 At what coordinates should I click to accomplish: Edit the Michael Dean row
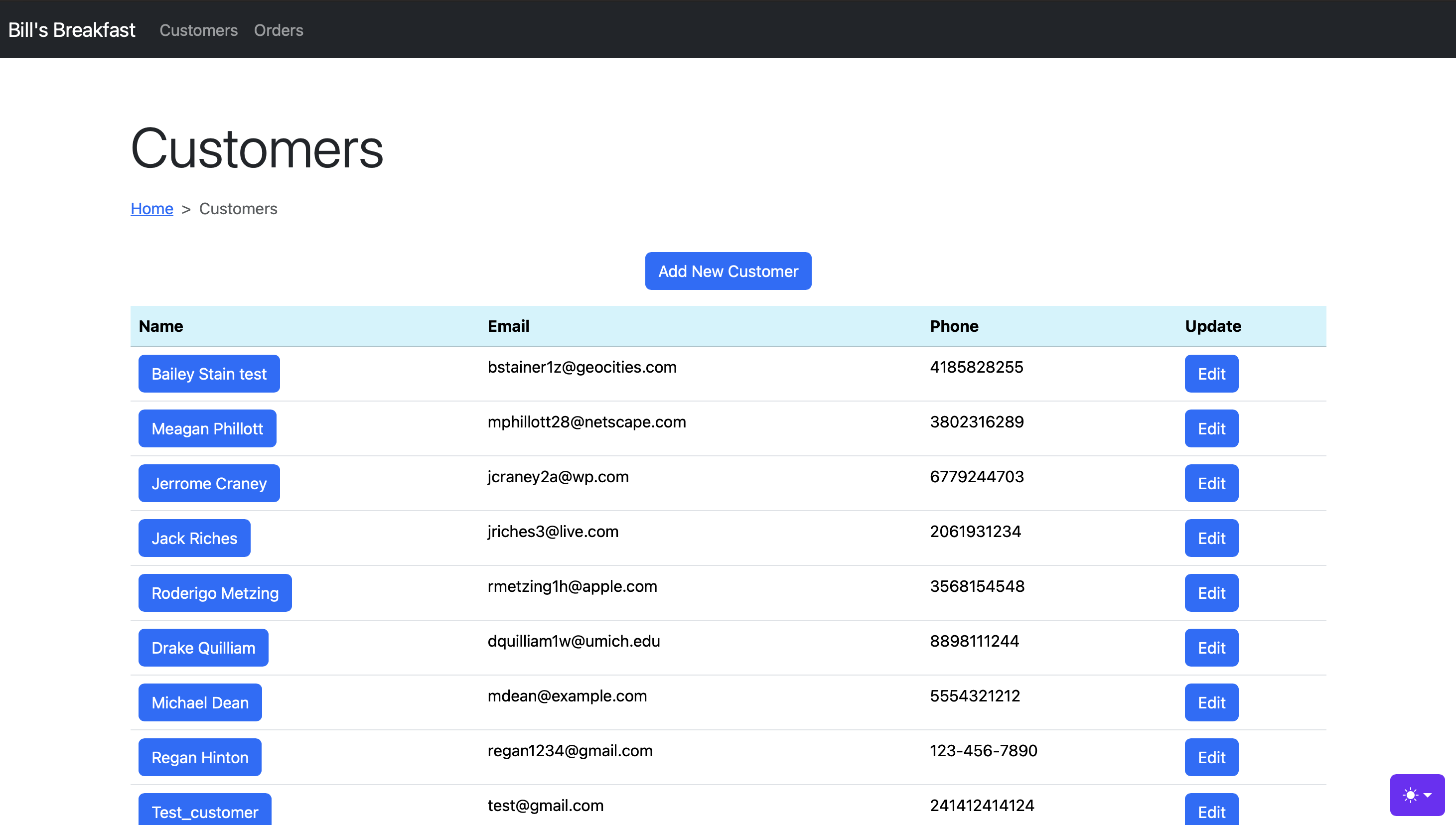pos(1211,702)
